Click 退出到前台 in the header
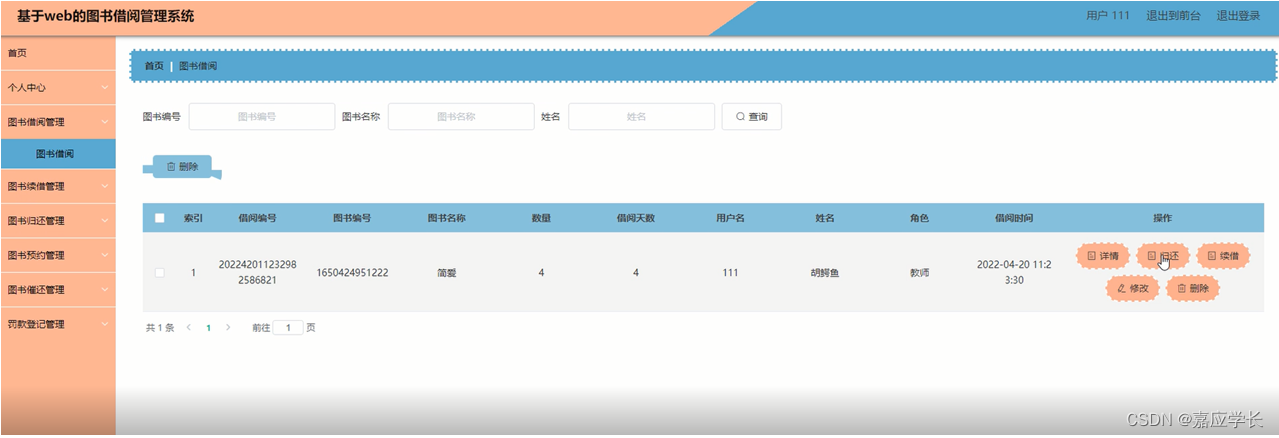 1173,16
